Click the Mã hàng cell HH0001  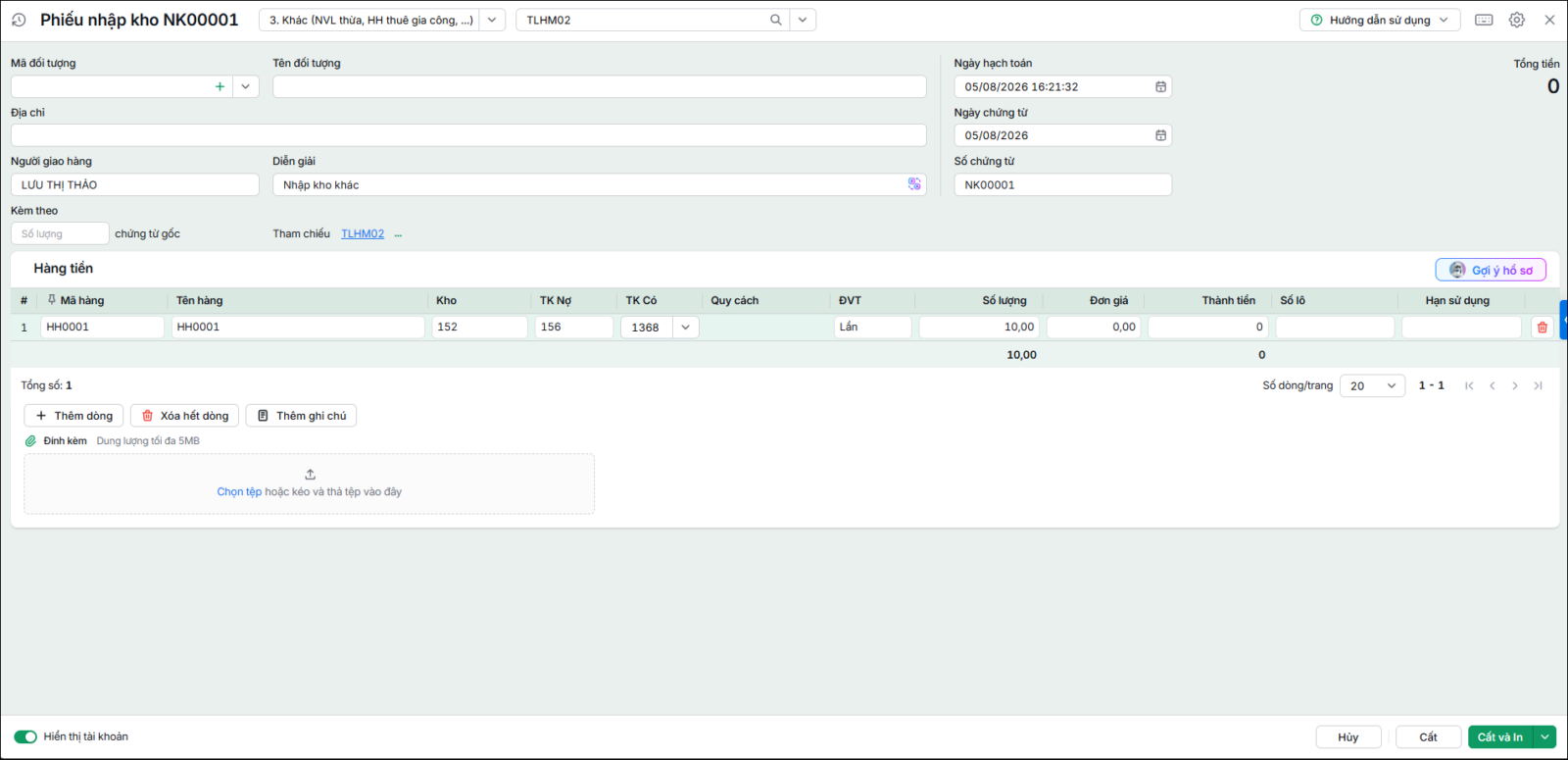(102, 328)
